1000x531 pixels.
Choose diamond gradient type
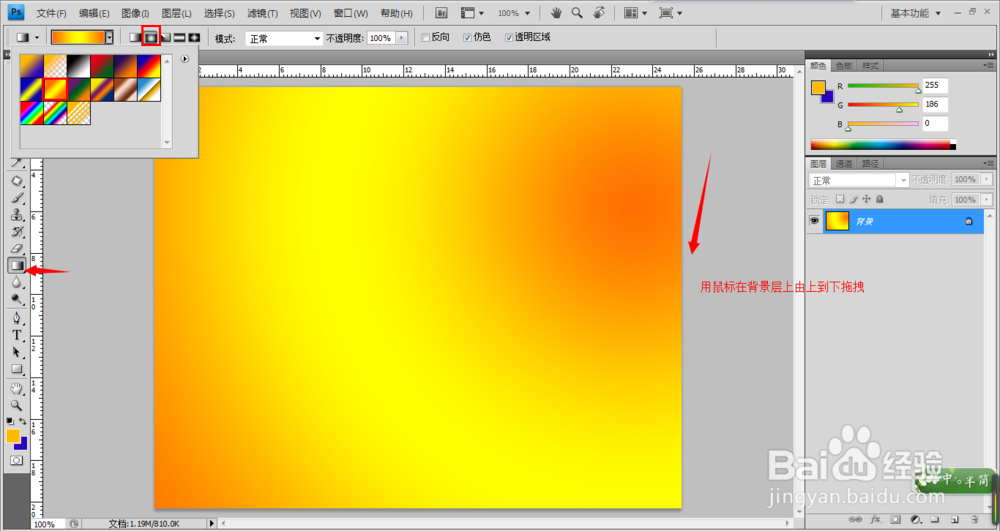pyautogui.click(x=195, y=38)
